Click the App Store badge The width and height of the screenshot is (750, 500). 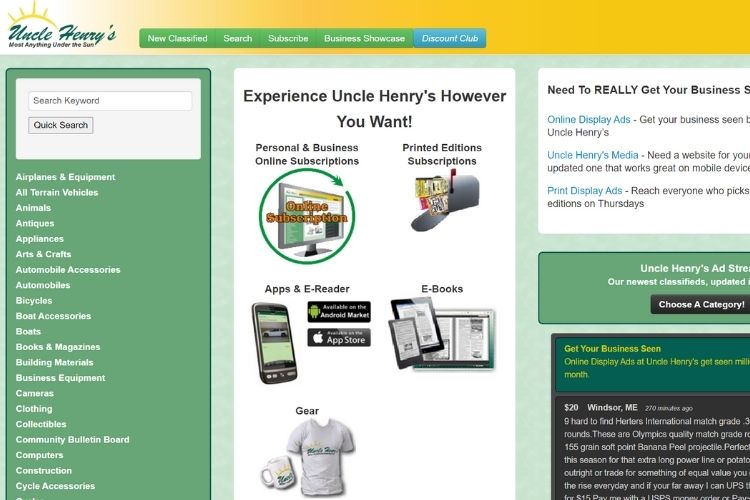[x=339, y=338]
